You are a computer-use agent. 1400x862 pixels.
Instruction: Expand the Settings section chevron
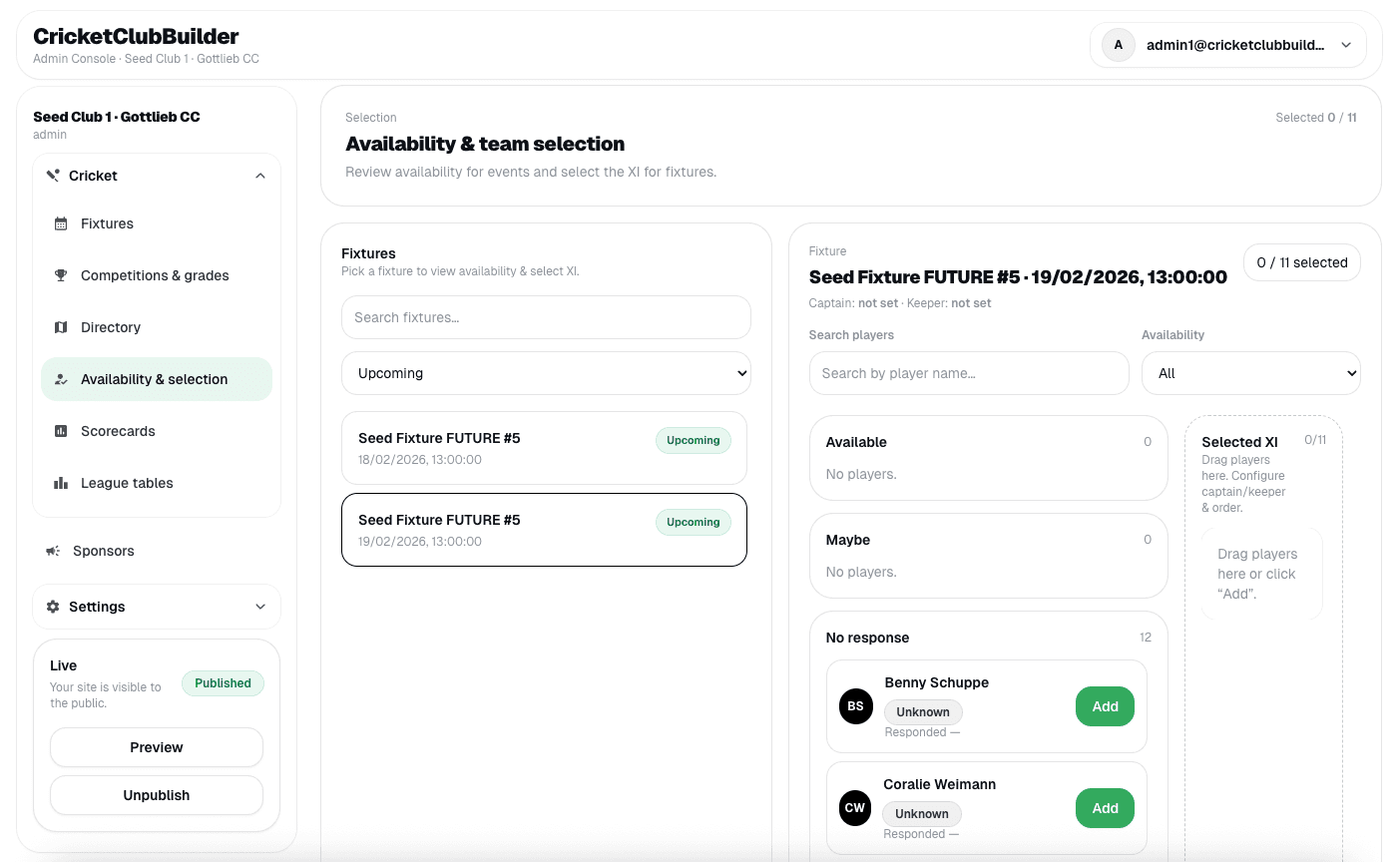click(x=260, y=607)
